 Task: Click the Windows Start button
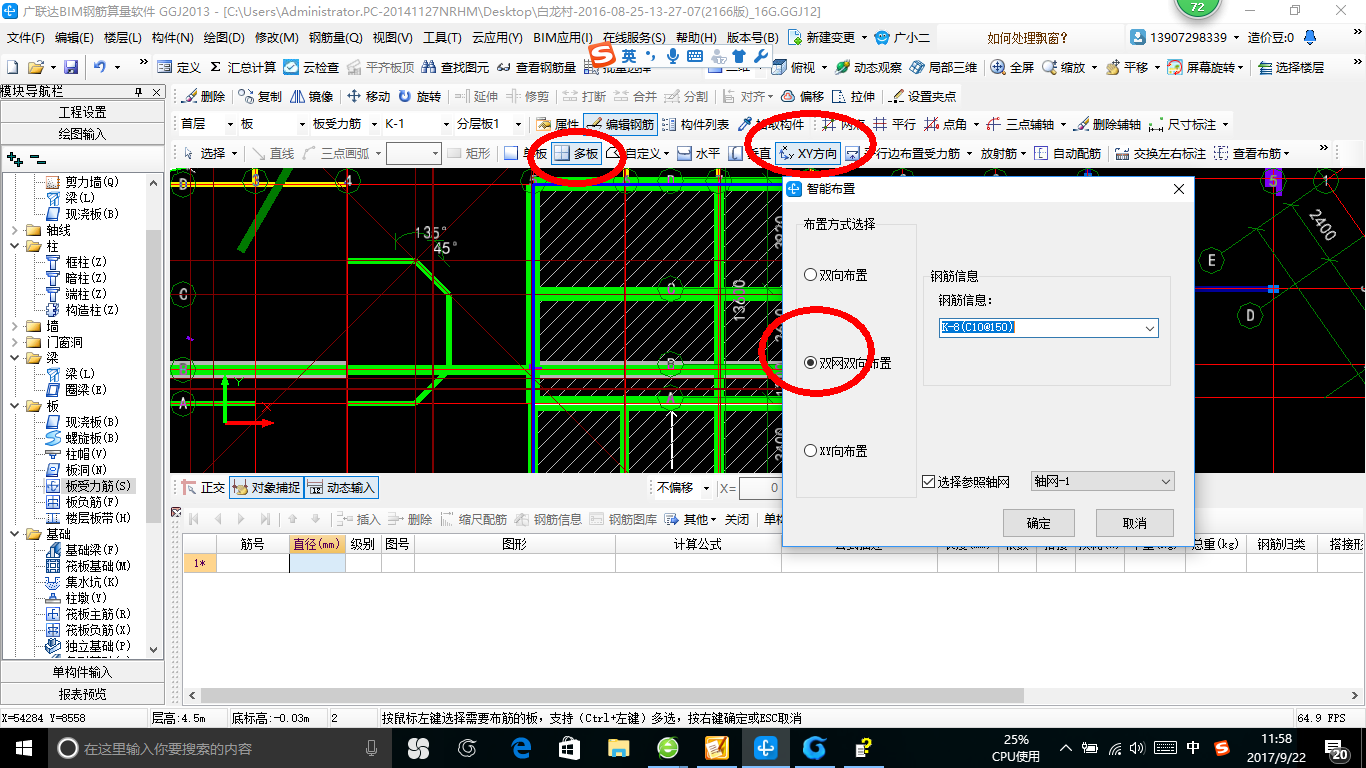(23, 747)
